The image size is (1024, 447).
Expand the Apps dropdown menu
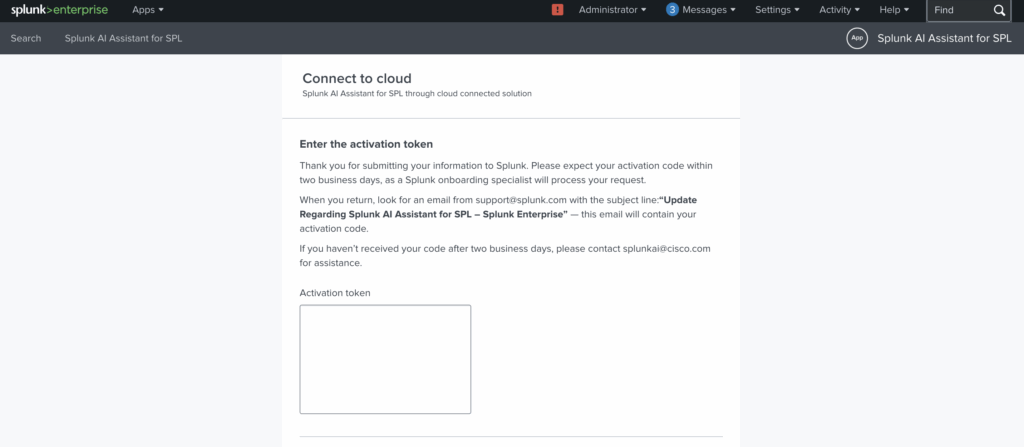tap(148, 10)
